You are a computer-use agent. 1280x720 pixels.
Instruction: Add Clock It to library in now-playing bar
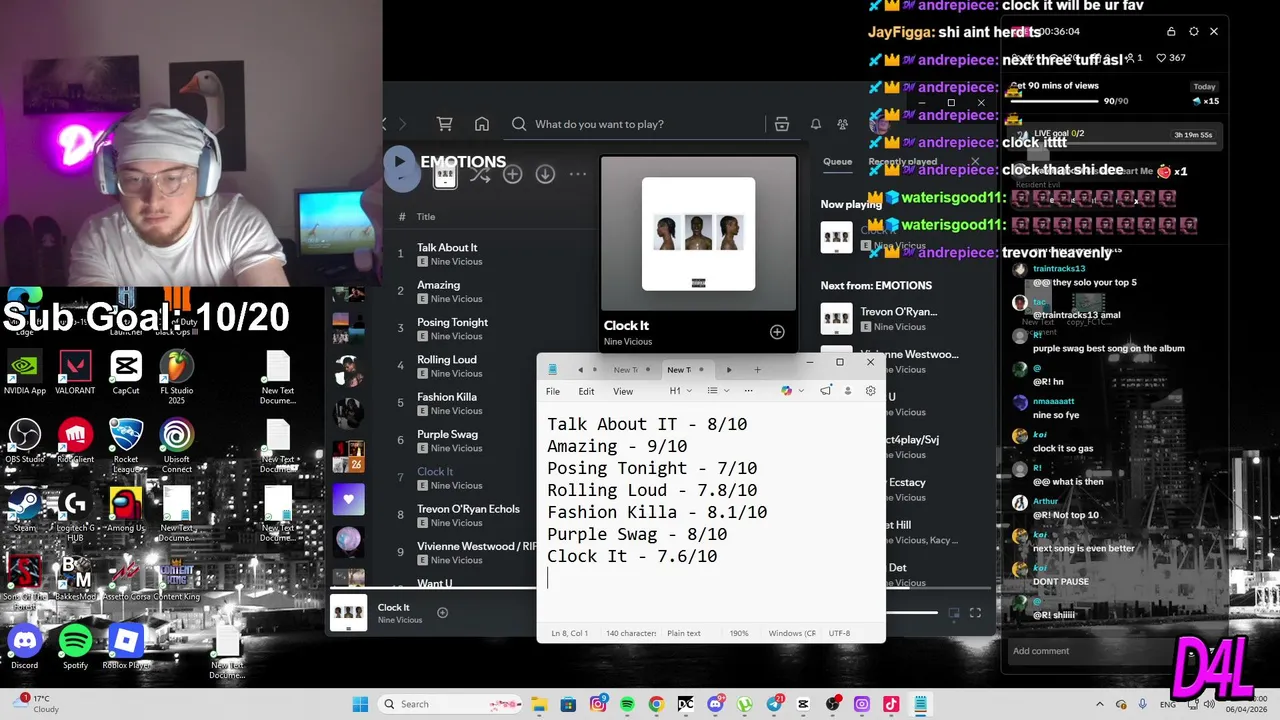click(443, 613)
